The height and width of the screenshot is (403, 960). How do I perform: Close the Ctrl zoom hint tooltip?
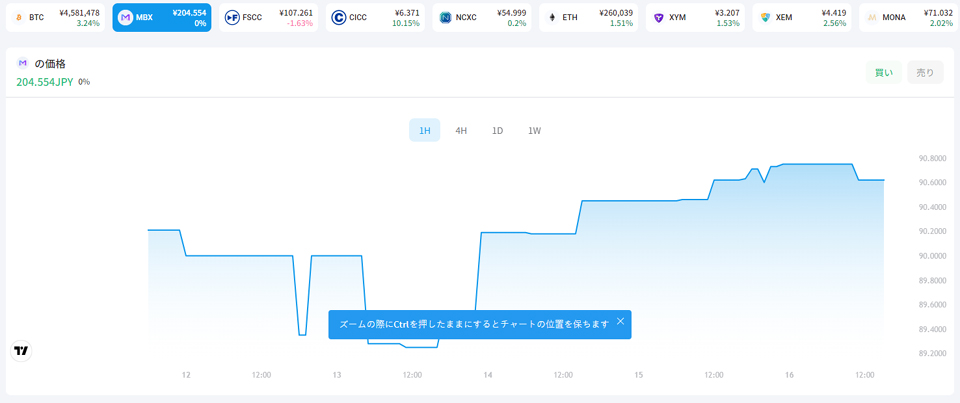(x=620, y=321)
